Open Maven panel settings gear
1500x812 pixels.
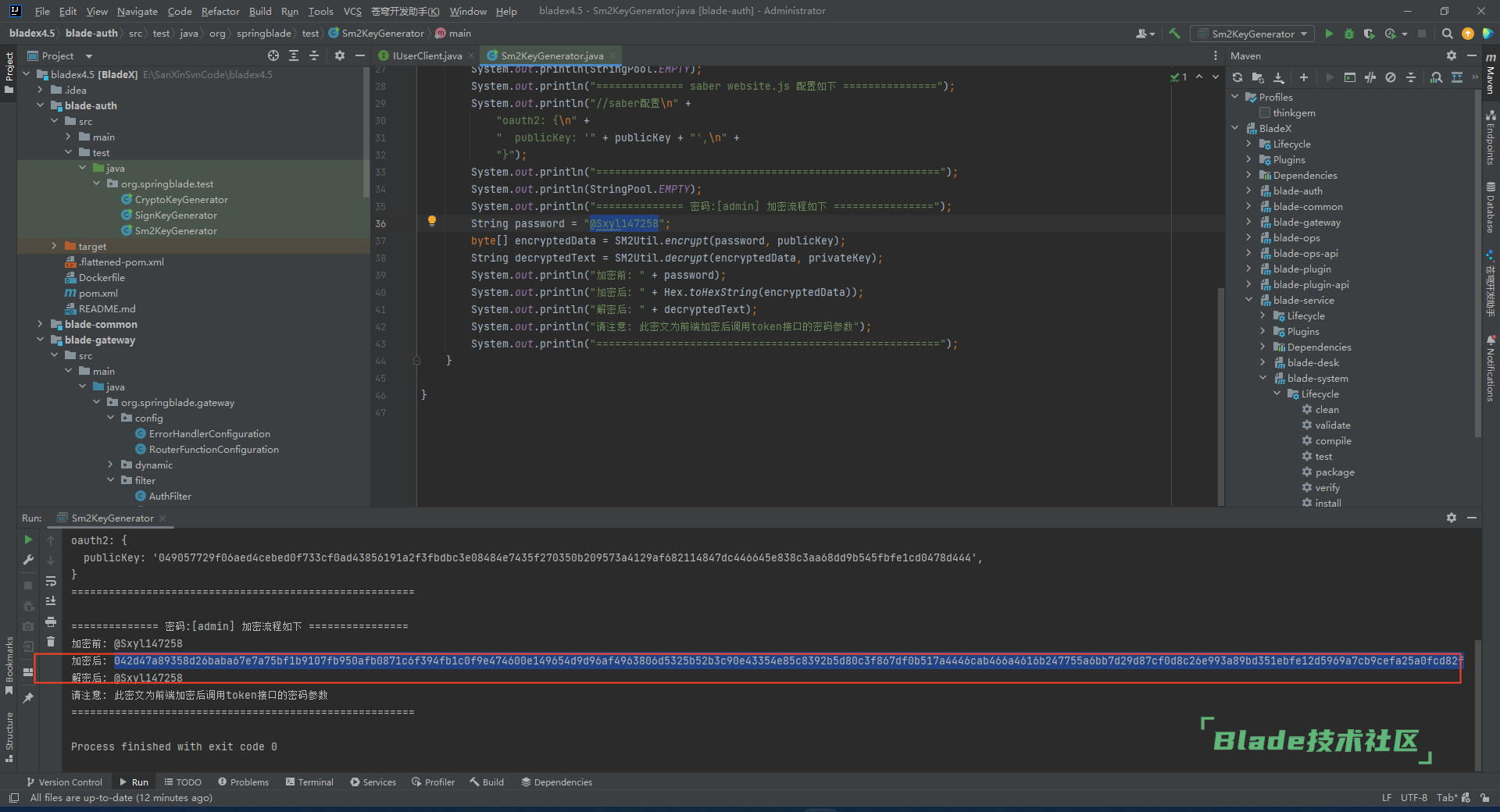[x=1452, y=55]
